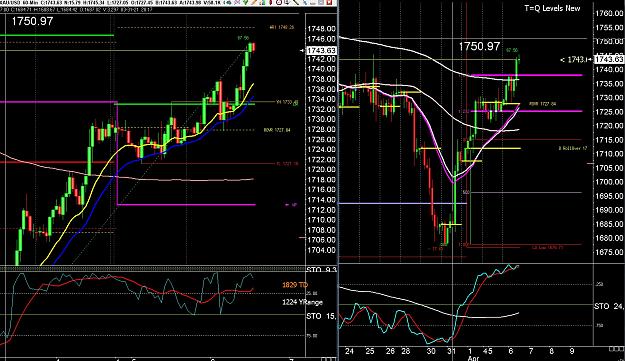Click 1748.00 on the left price axis
The height and width of the screenshot is (361, 625).
pos(321,29)
